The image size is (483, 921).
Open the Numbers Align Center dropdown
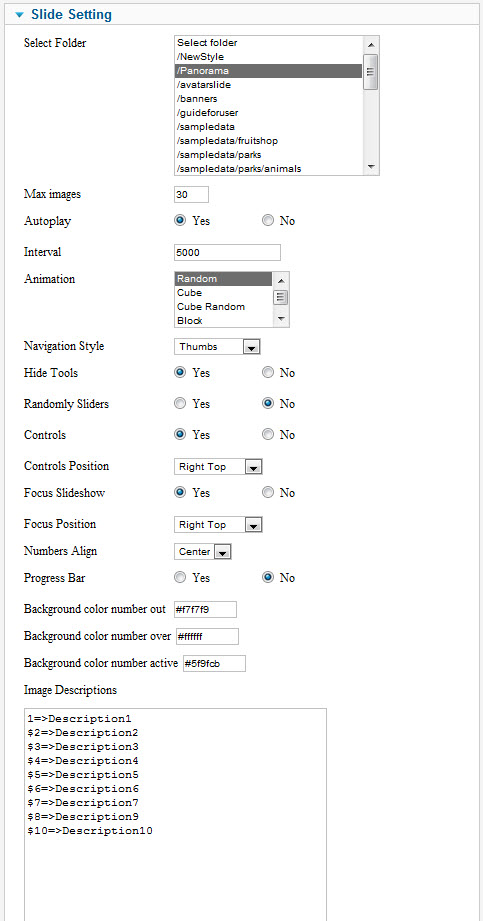(x=203, y=552)
